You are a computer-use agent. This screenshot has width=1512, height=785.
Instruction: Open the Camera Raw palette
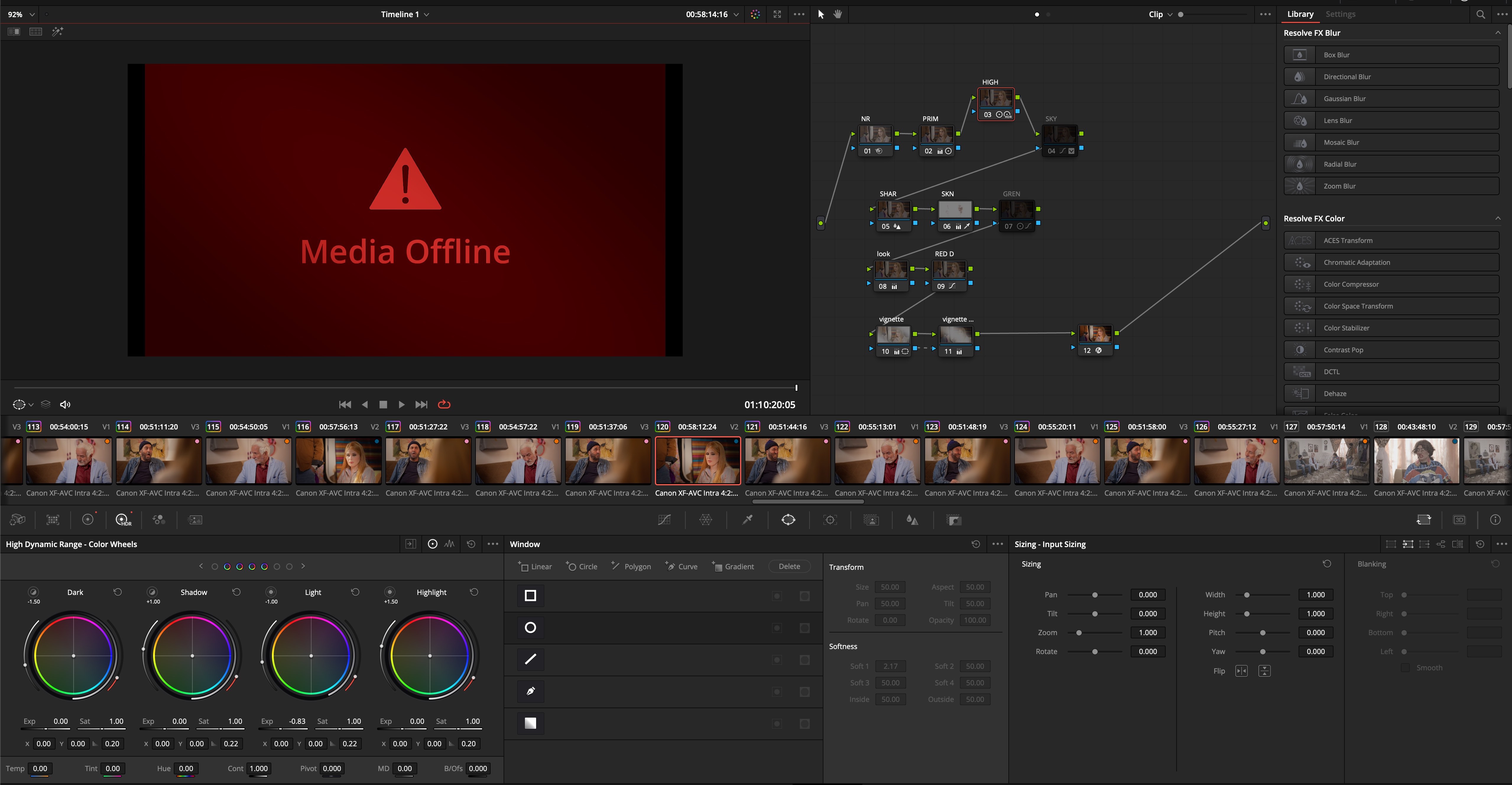(18, 520)
